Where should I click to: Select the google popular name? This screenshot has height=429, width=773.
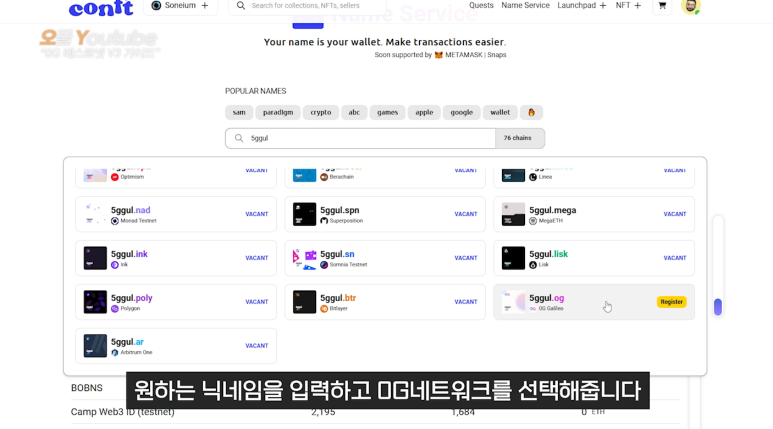[x=461, y=112]
